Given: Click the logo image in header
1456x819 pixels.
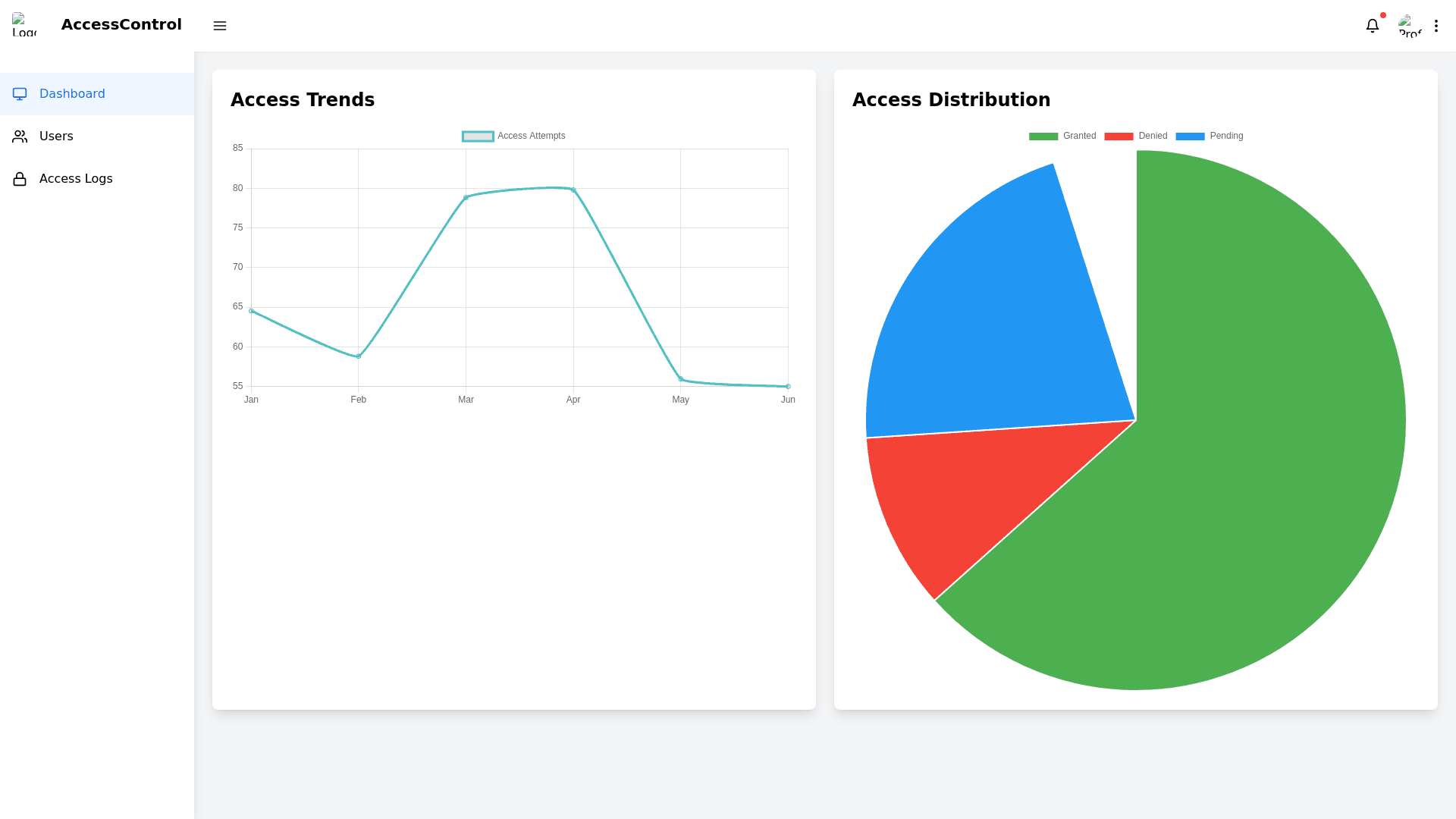Looking at the screenshot, I should coord(24,24).
